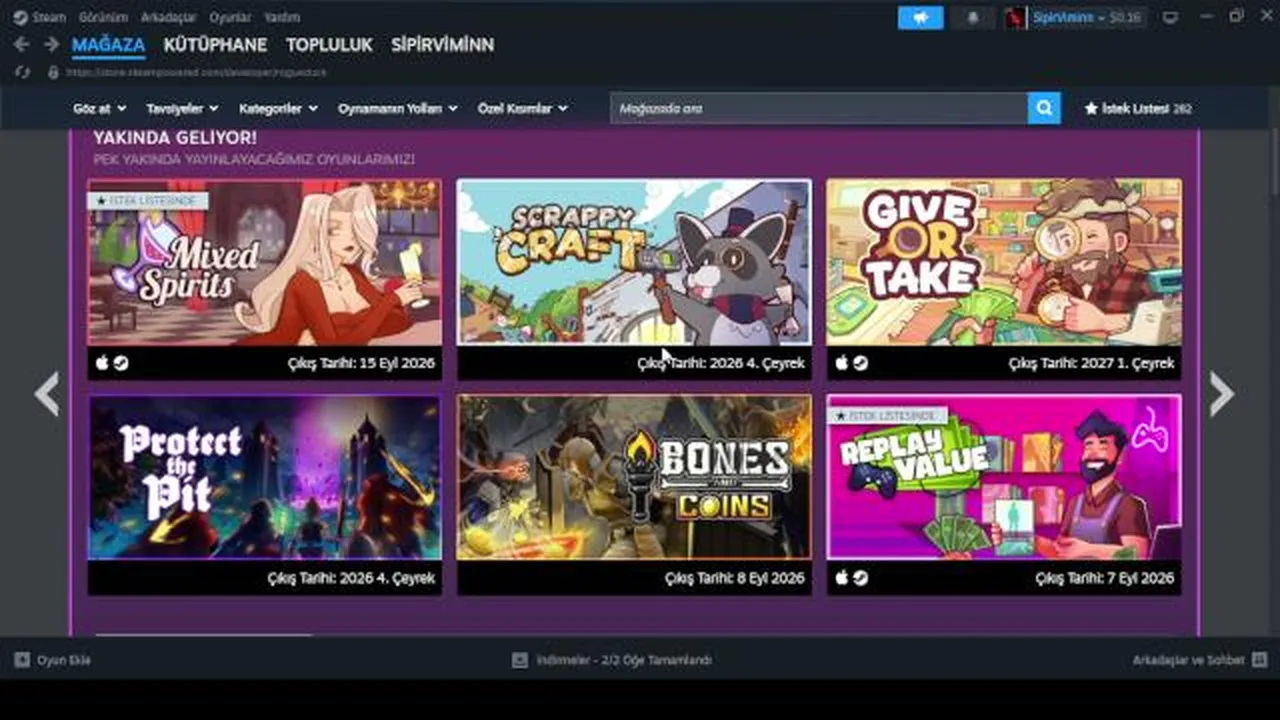Go forward with the right arrow icon
Screen dimensions: 1280x720
coord(50,44)
